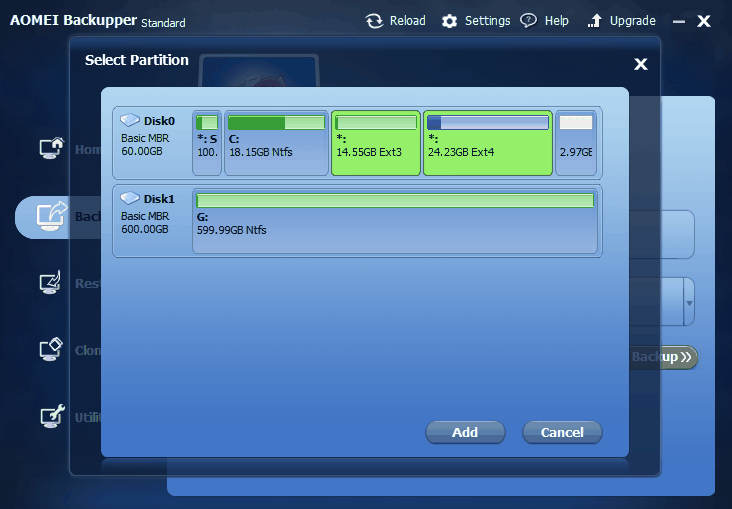Open the Utilities sidebar icon
The width and height of the screenshot is (732, 509).
(52, 417)
